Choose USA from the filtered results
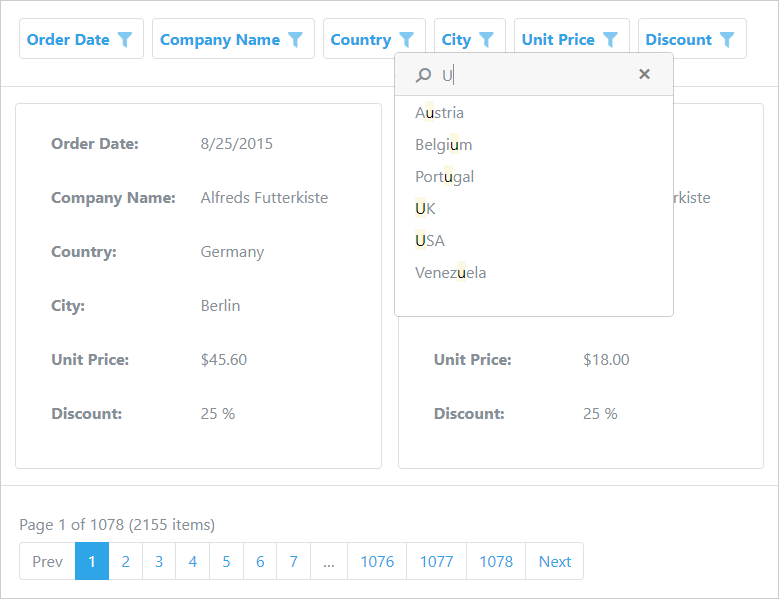779x599 pixels. pos(430,241)
